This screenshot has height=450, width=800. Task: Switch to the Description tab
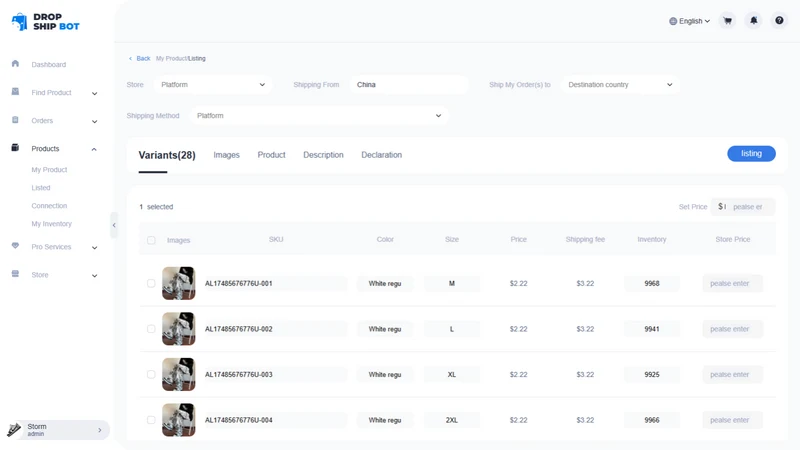click(x=323, y=155)
